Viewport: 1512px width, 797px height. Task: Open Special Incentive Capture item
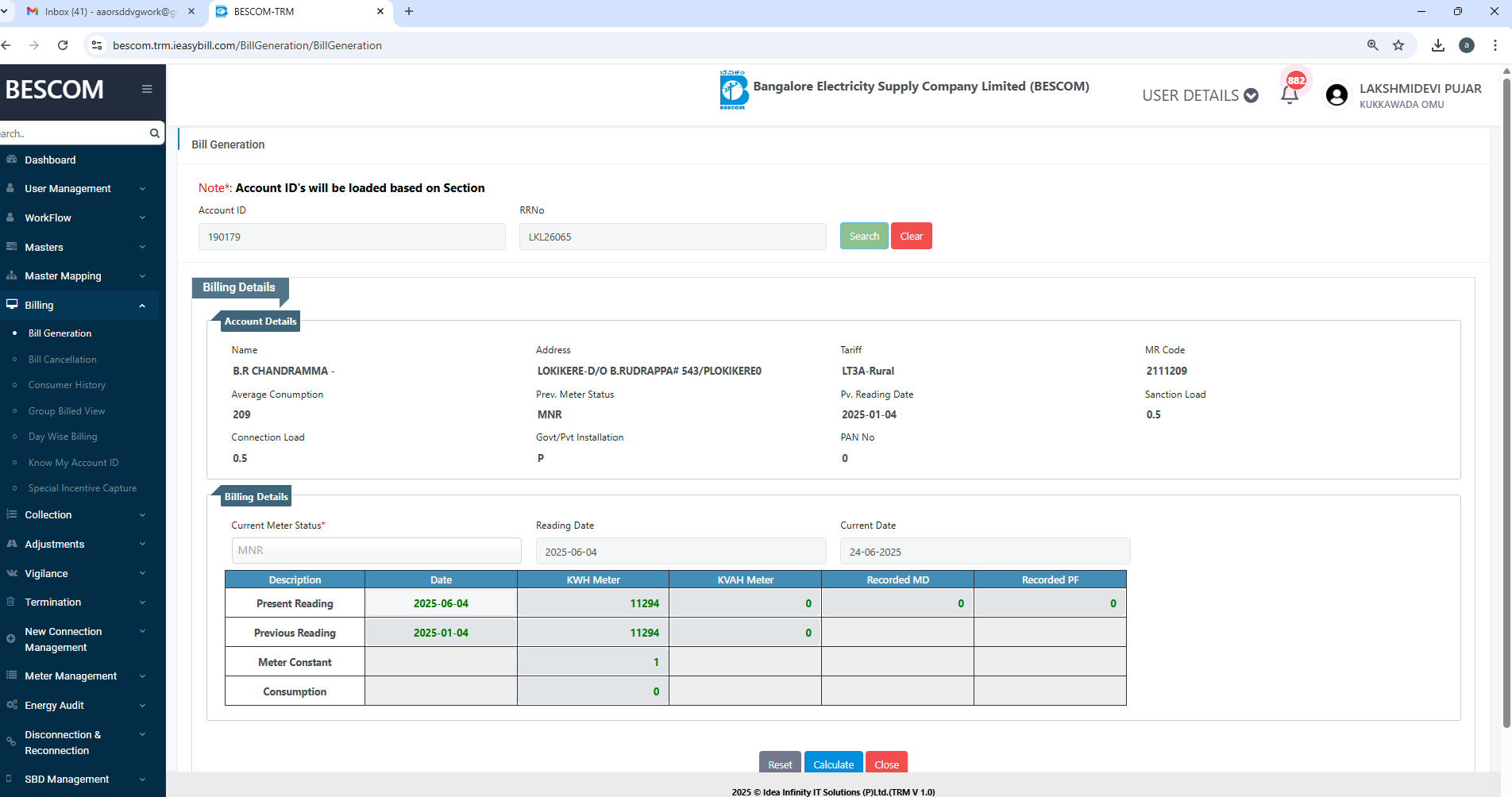coord(83,488)
